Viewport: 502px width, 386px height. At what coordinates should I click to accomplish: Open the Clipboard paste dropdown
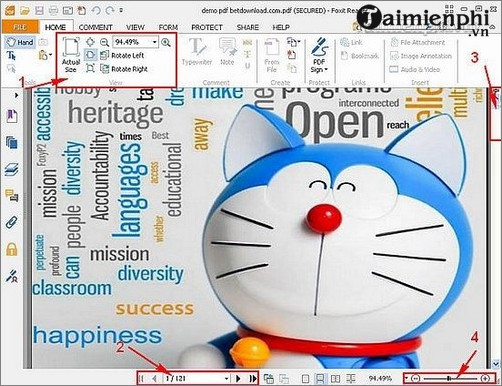pyautogui.click(x=45, y=55)
